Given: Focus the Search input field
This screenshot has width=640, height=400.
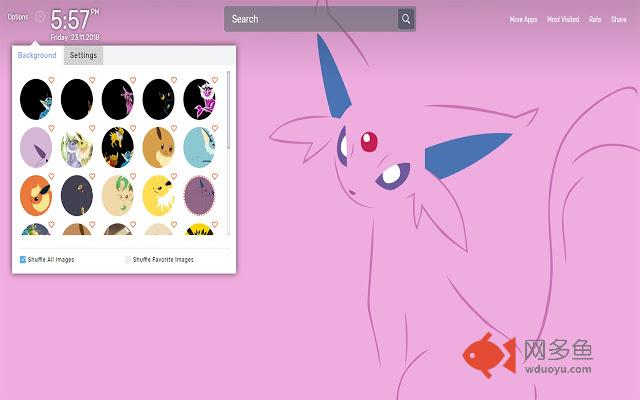Looking at the screenshot, I should 311,19.
